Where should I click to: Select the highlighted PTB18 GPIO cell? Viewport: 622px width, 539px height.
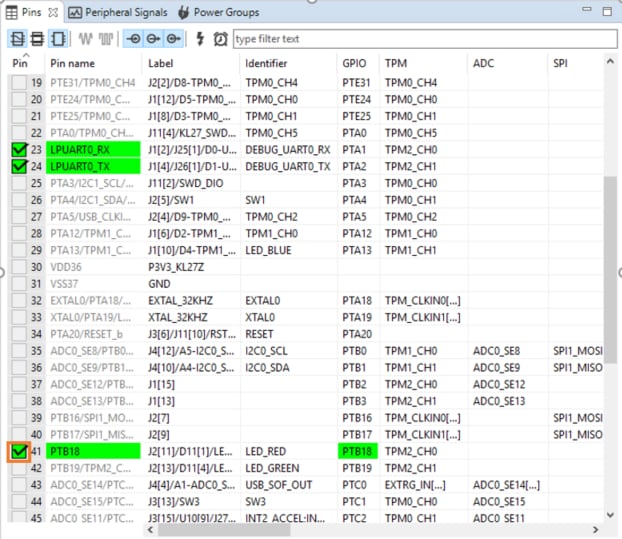[x=356, y=451]
